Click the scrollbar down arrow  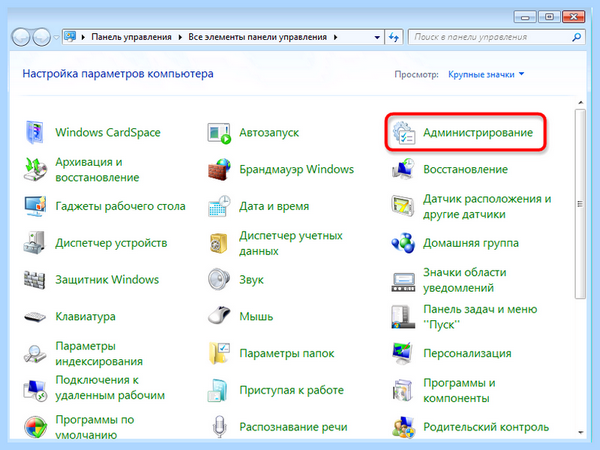[x=580, y=432]
